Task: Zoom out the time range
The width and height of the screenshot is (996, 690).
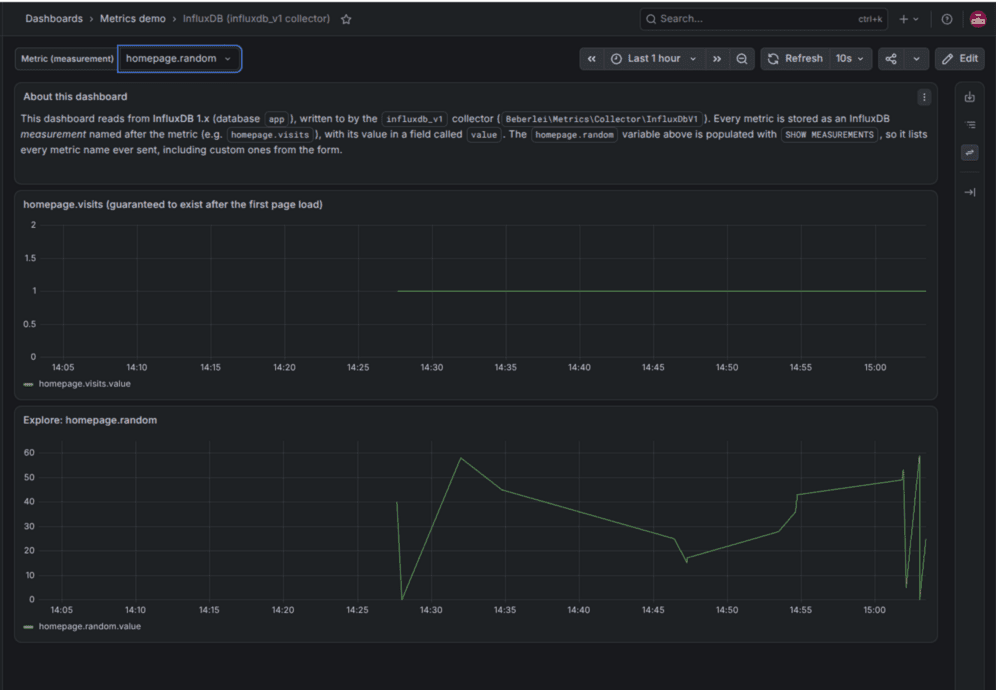Action: (741, 58)
